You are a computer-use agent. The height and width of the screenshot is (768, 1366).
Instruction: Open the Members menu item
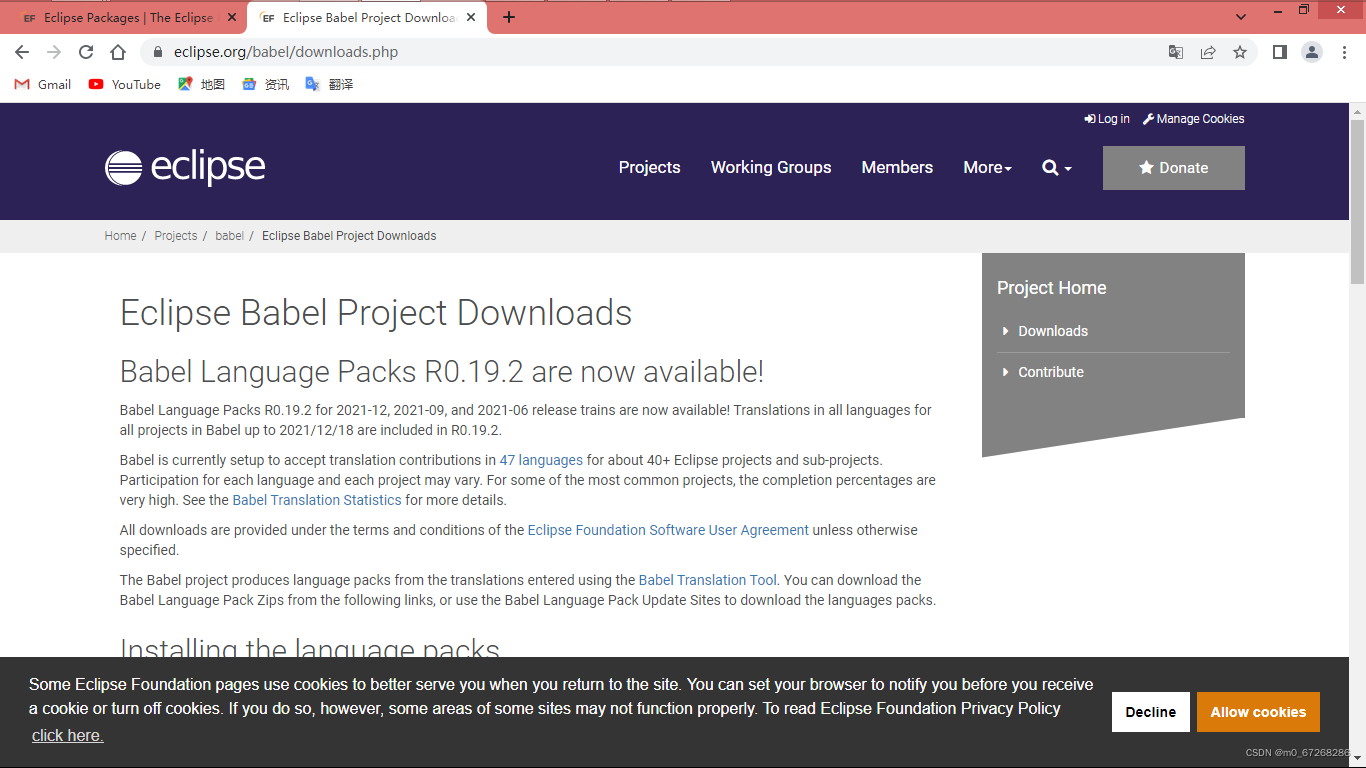pyautogui.click(x=897, y=168)
